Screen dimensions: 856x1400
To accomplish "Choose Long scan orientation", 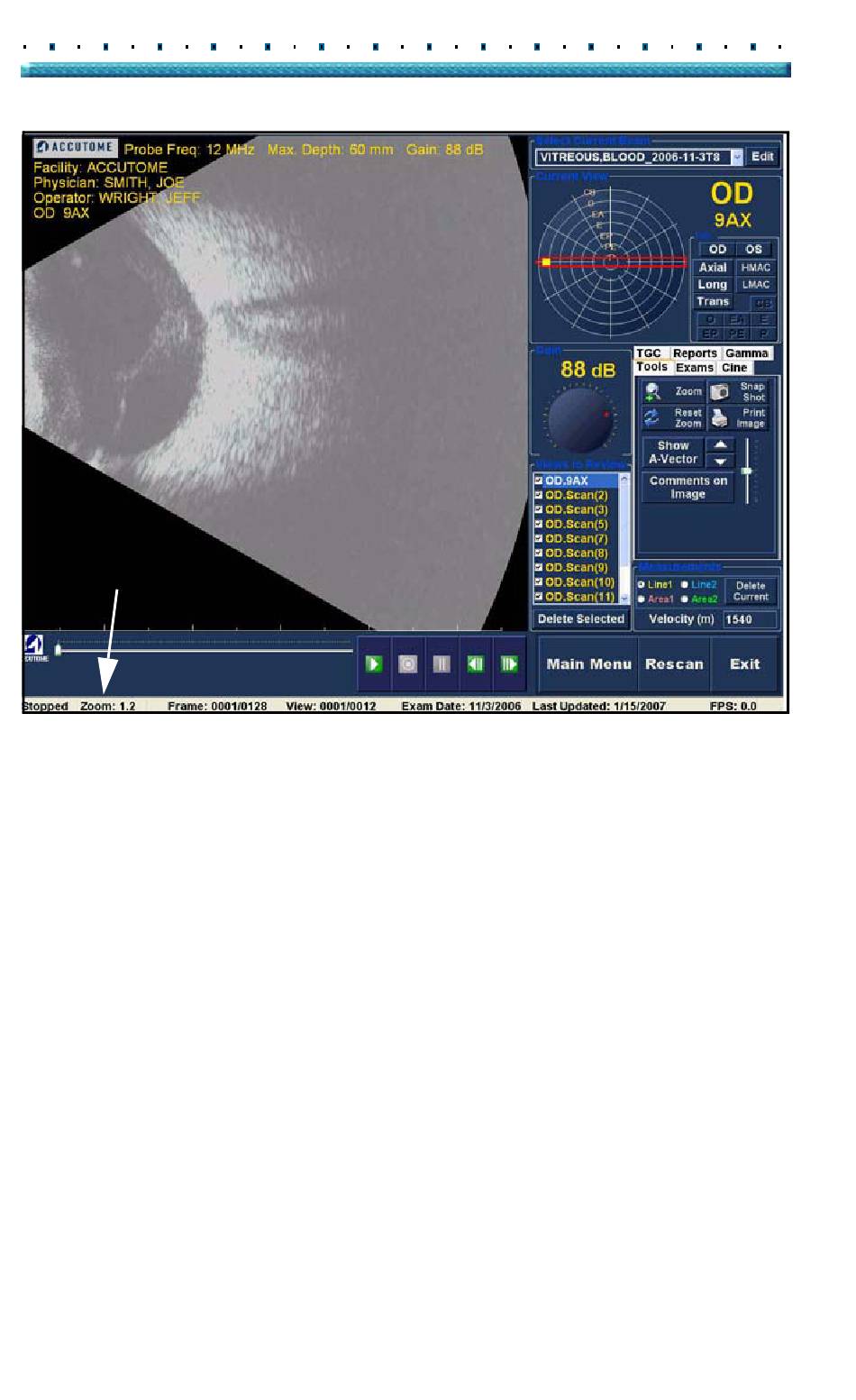I will point(713,285).
